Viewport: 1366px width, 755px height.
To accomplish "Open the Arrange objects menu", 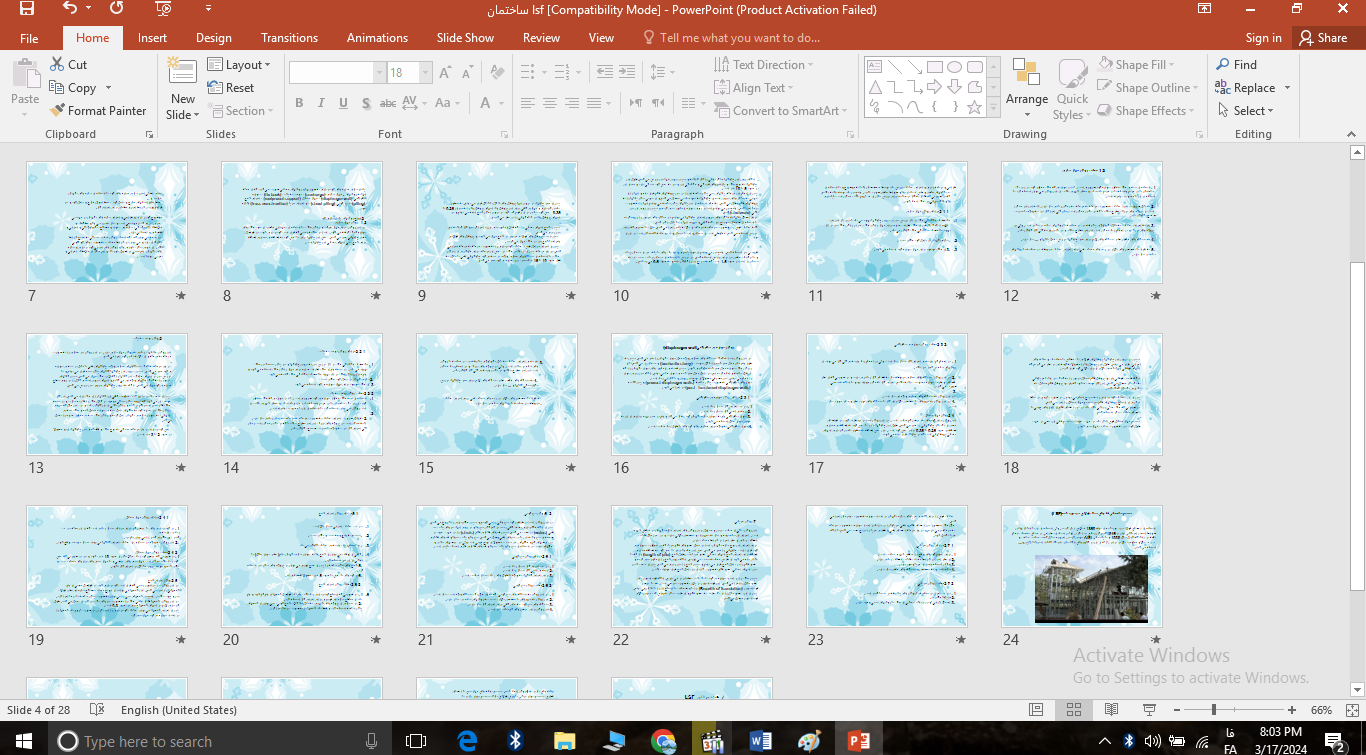I will point(1027,87).
